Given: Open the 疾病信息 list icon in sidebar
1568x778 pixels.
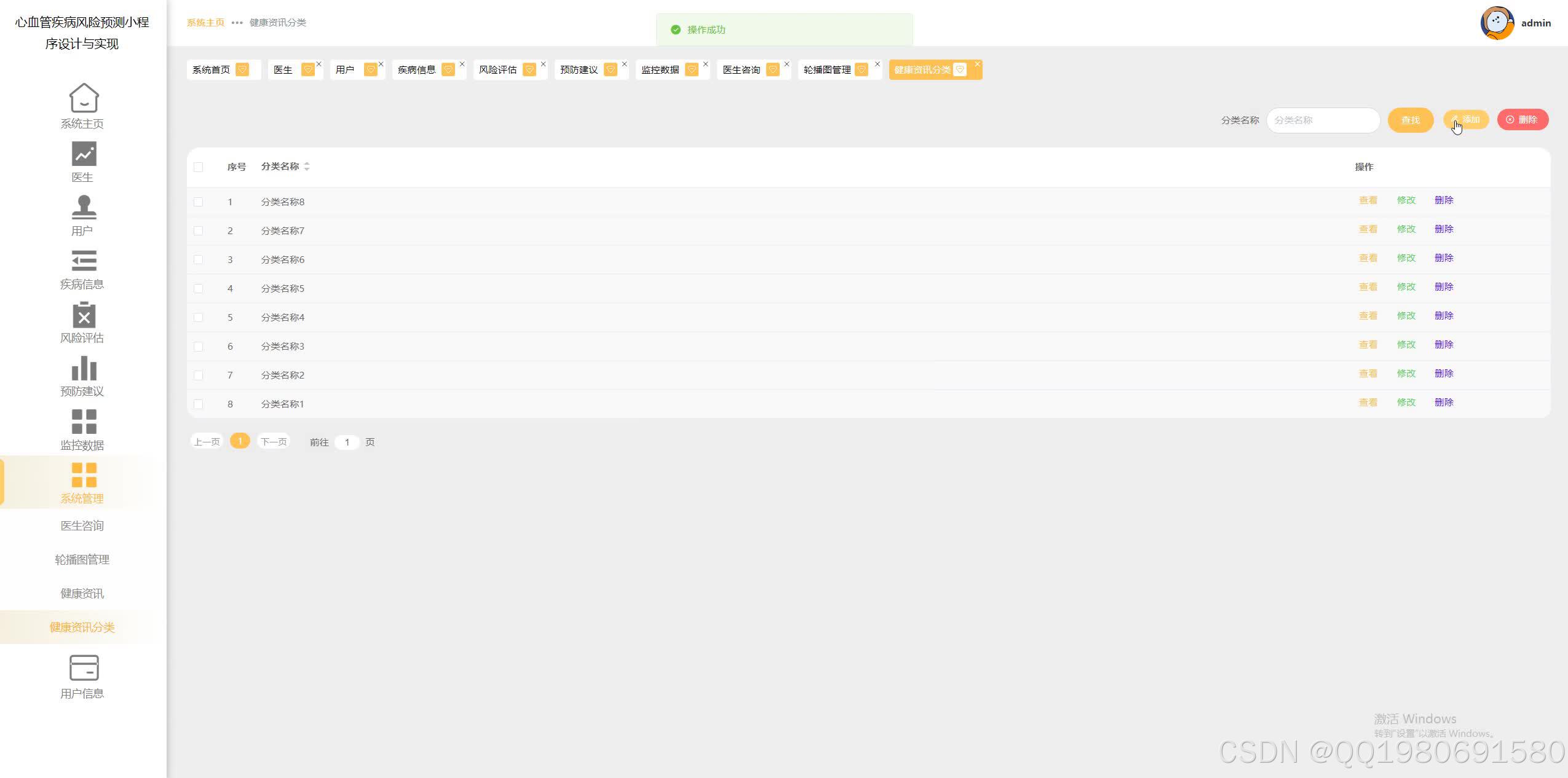Looking at the screenshot, I should click(x=84, y=261).
